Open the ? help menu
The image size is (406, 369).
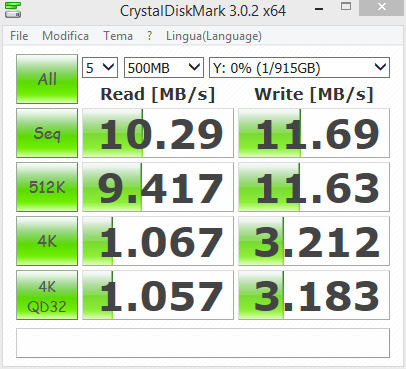coord(149,36)
